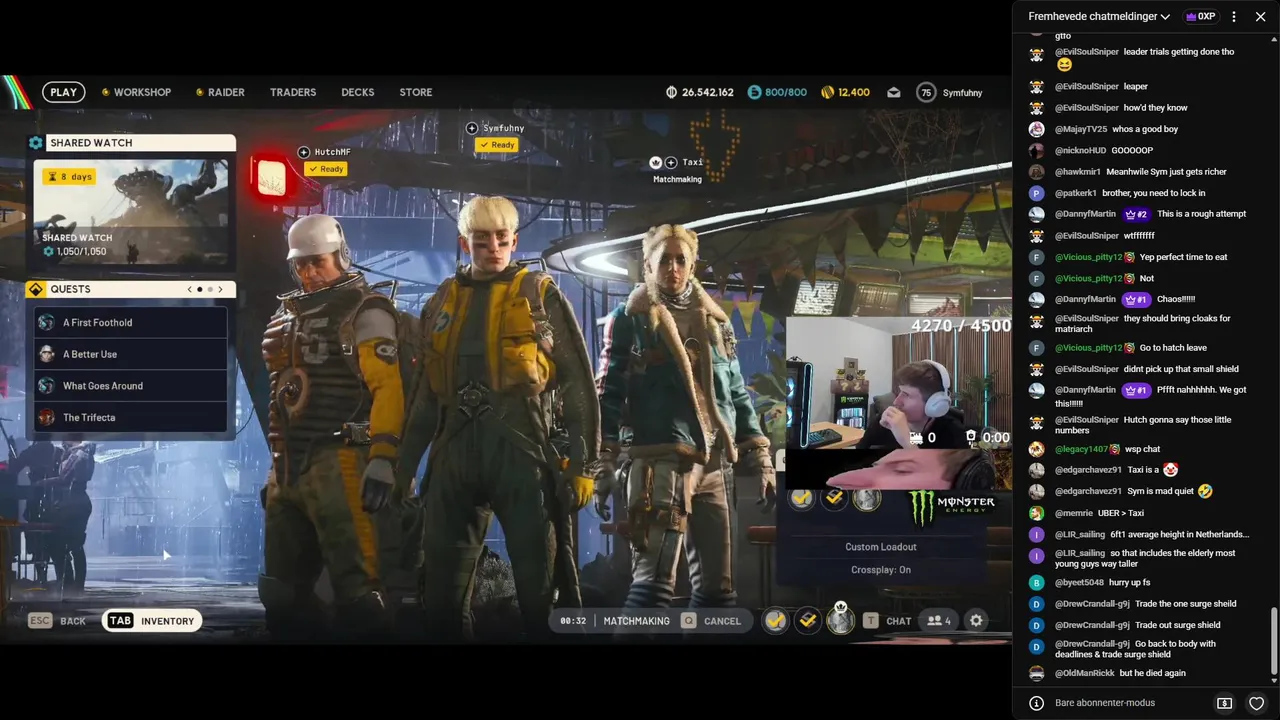This screenshot has width=1280, height=720.
Task: Click the ESC Back button
Action: pos(58,621)
